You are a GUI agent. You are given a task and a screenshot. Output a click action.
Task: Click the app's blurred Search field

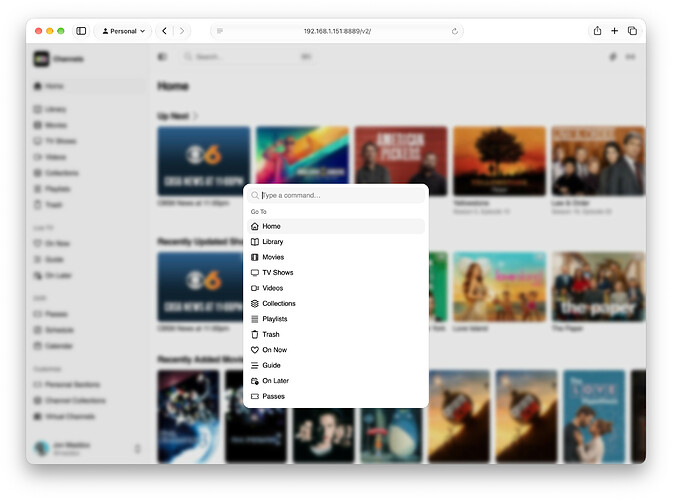pyautogui.click(x=248, y=57)
